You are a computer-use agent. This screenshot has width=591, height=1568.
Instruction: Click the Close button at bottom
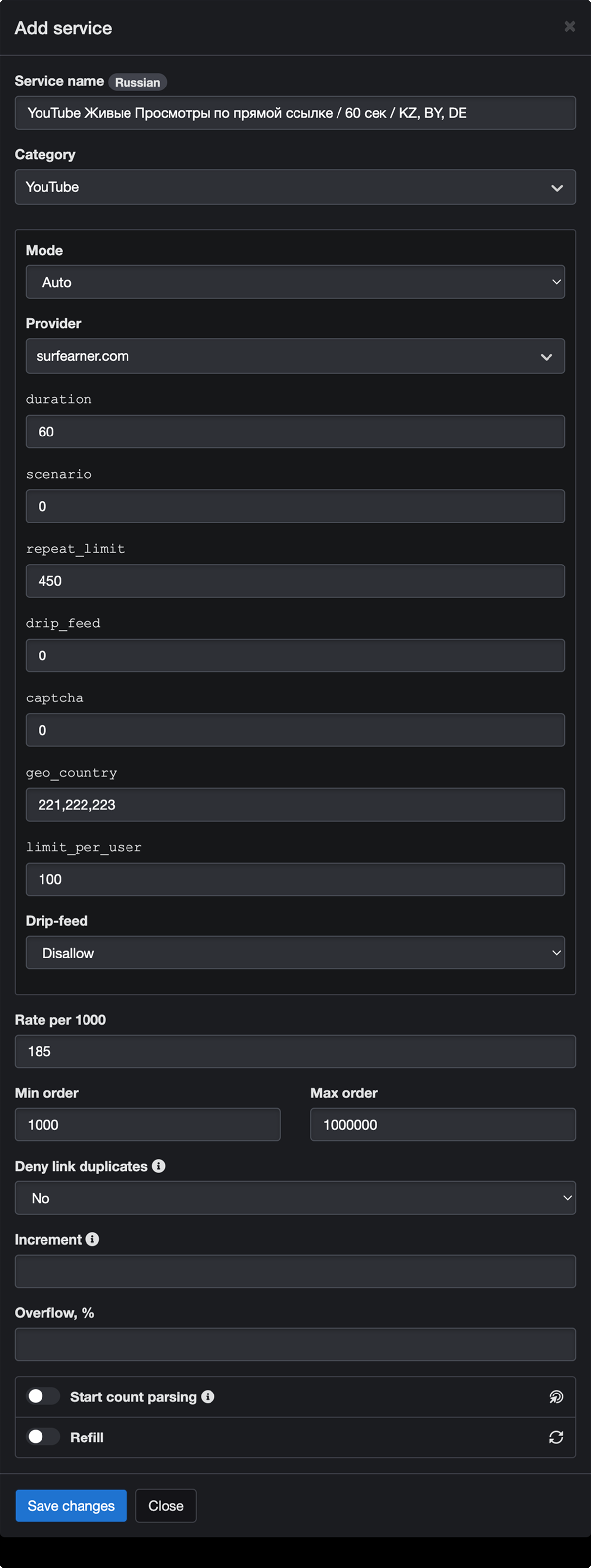pos(166,1505)
